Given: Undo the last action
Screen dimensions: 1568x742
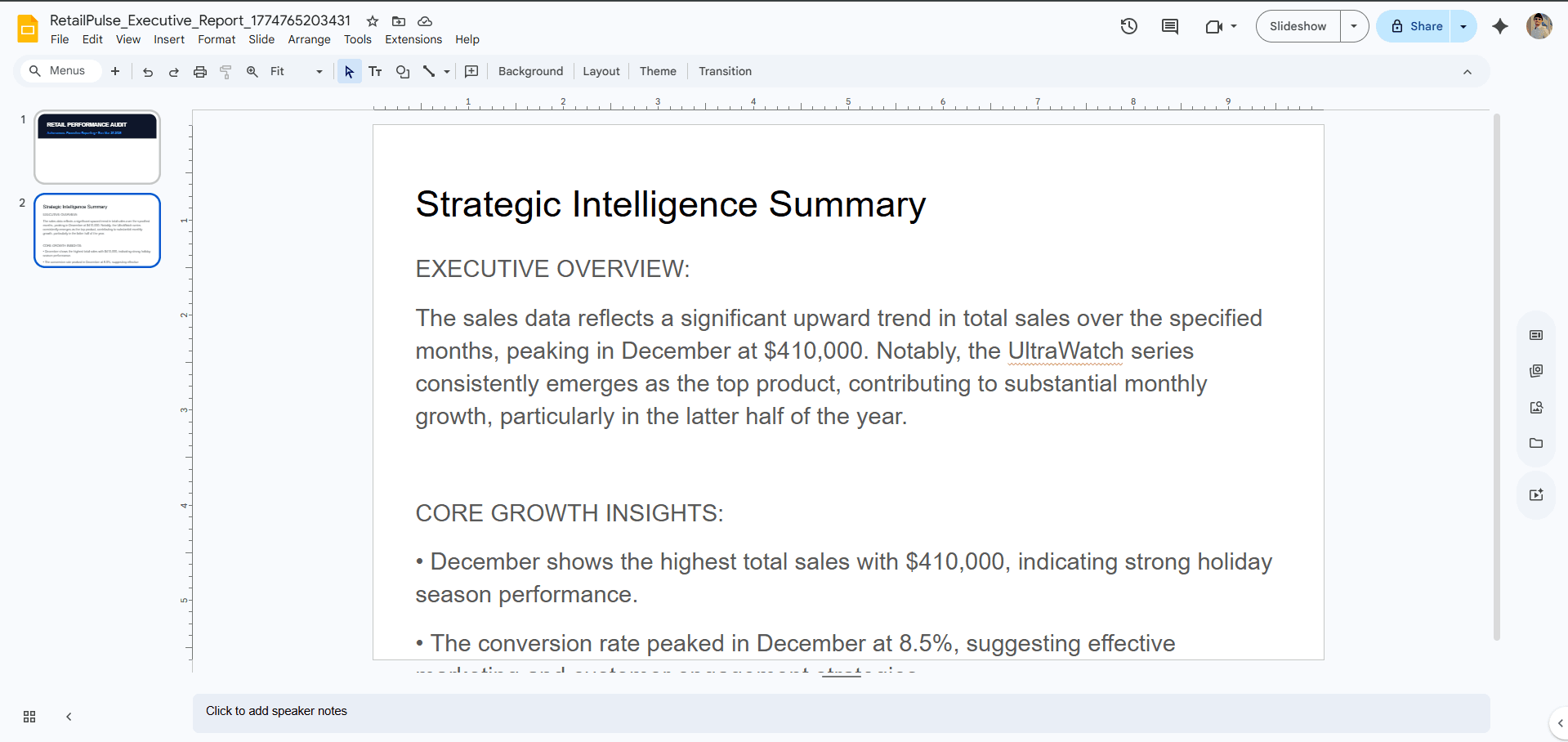Looking at the screenshot, I should pos(148,71).
